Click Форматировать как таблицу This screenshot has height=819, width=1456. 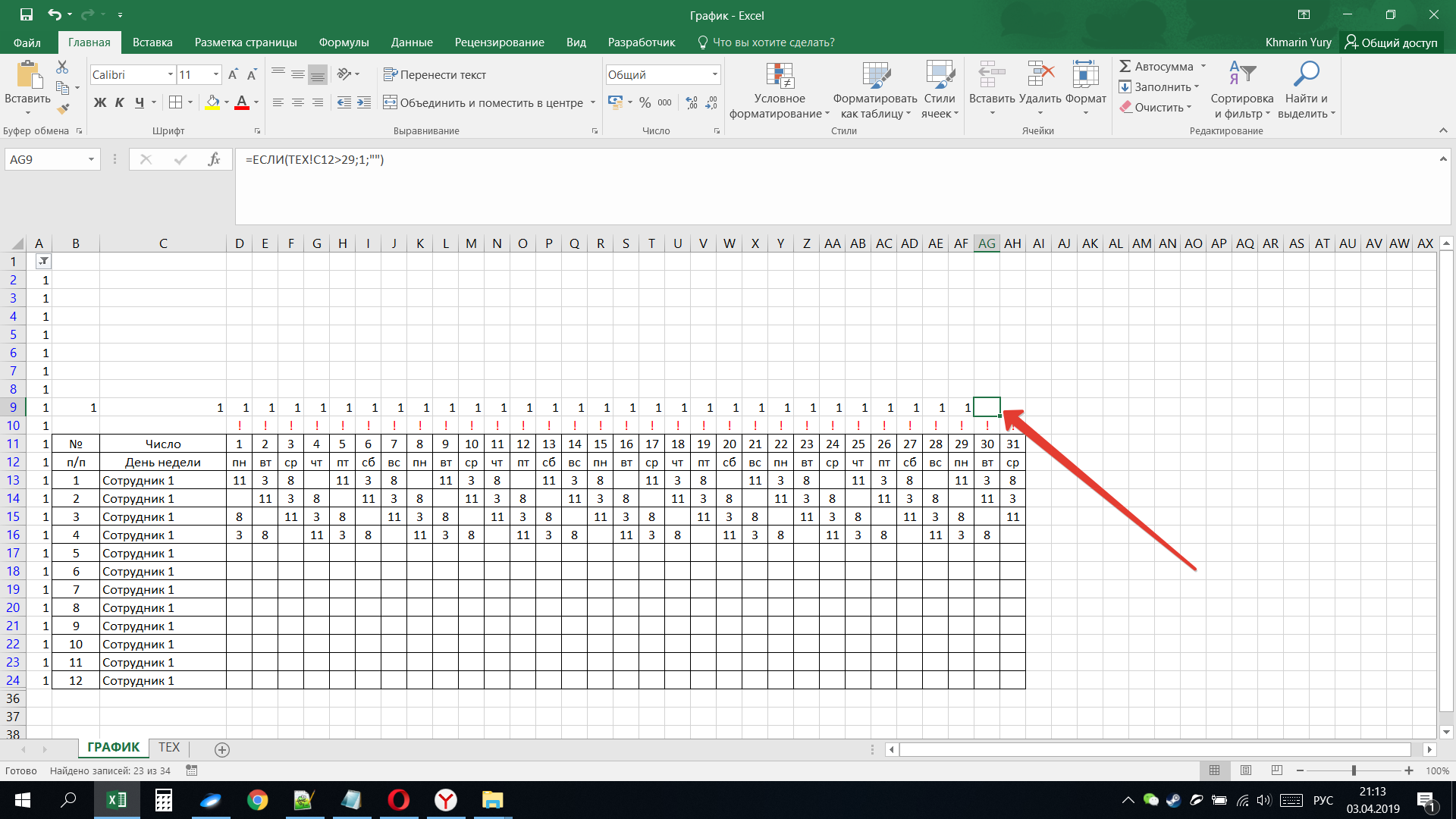(875, 90)
